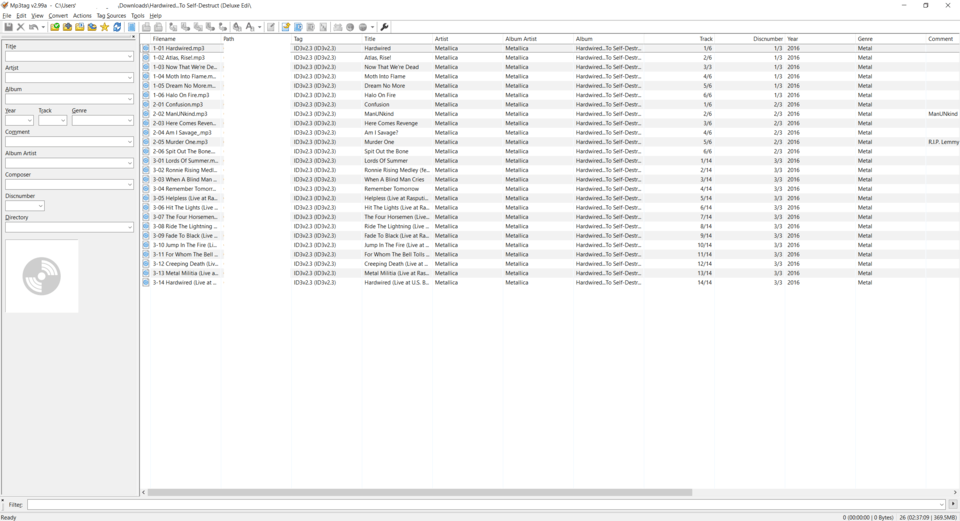
Task: Click the title cell 'Halo On Fire'
Action: (380, 96)
